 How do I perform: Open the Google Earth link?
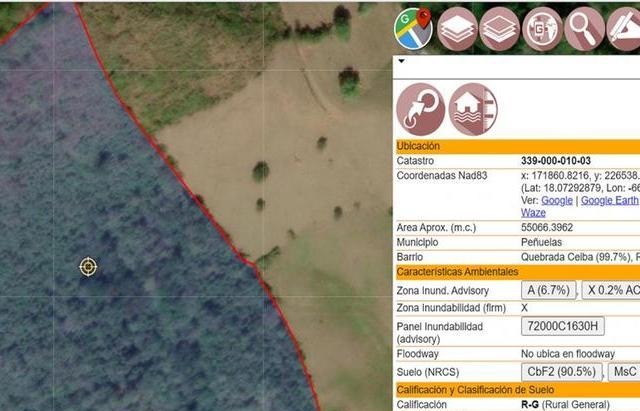click(x=609, y=200)
